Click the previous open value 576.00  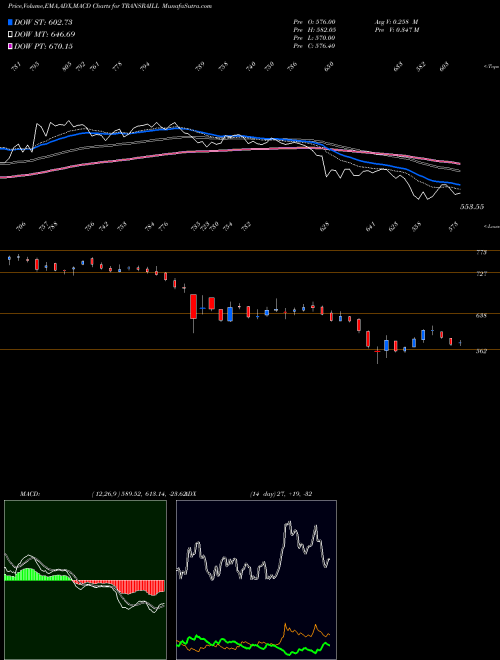[325, 22]
